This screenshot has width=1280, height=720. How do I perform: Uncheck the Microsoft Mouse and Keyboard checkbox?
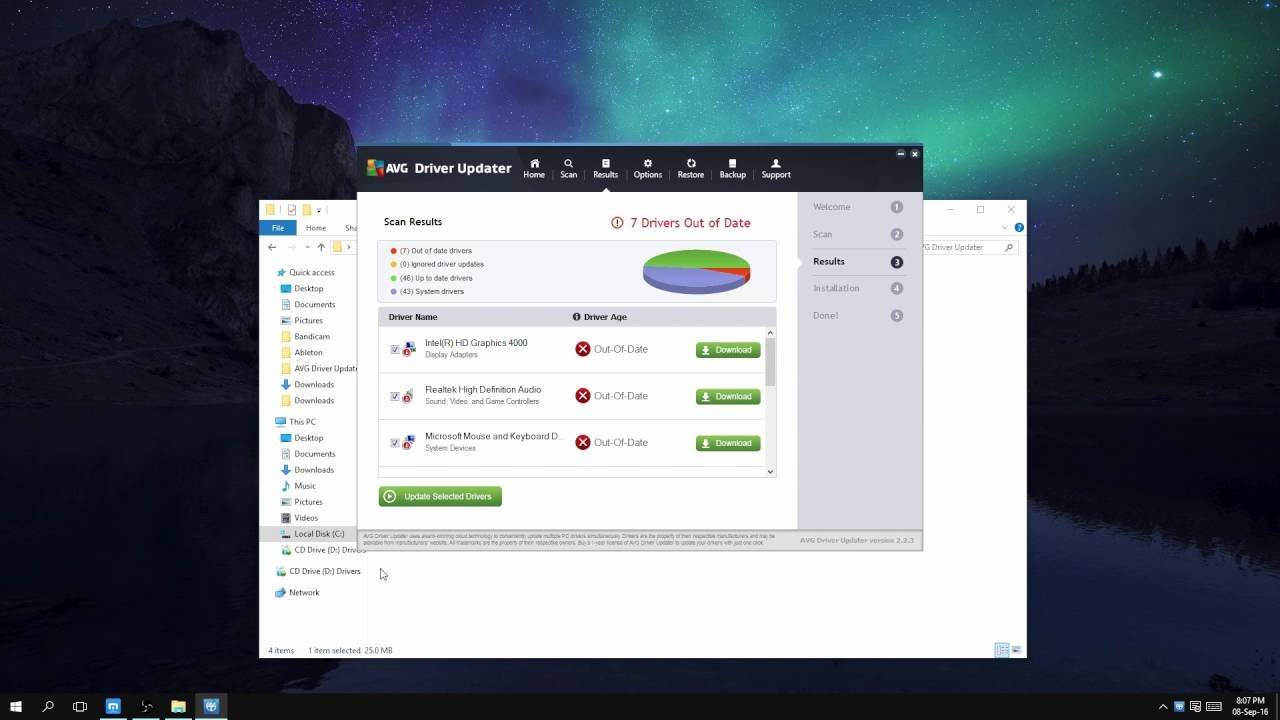click(395, 443)
